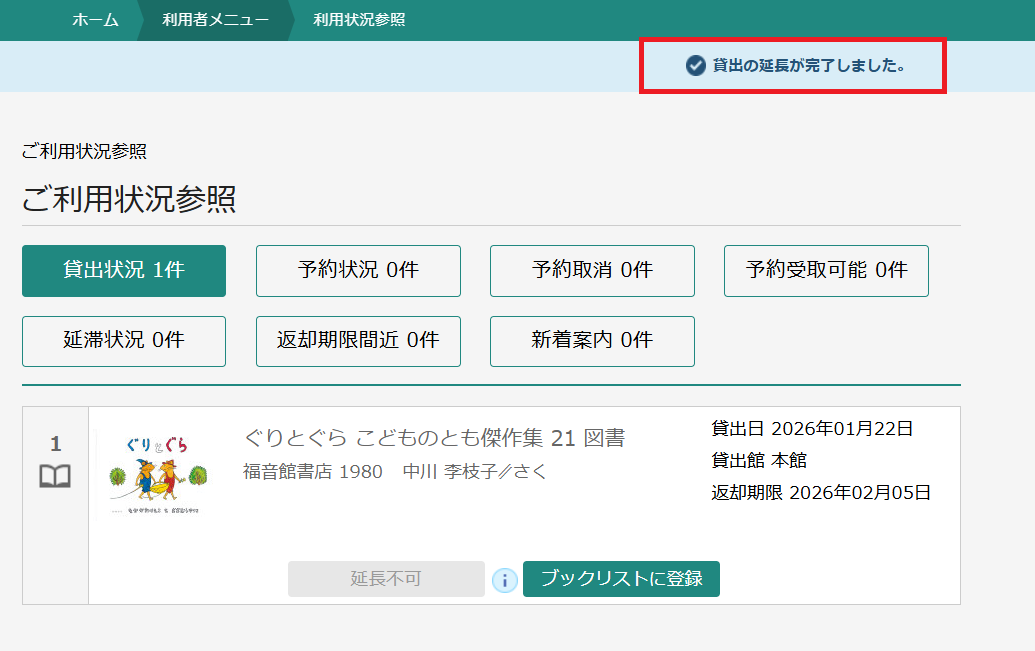The image size is (1035, 651).
Task: Switch to the 貸出状況 1件 tab
Action: 124,270
